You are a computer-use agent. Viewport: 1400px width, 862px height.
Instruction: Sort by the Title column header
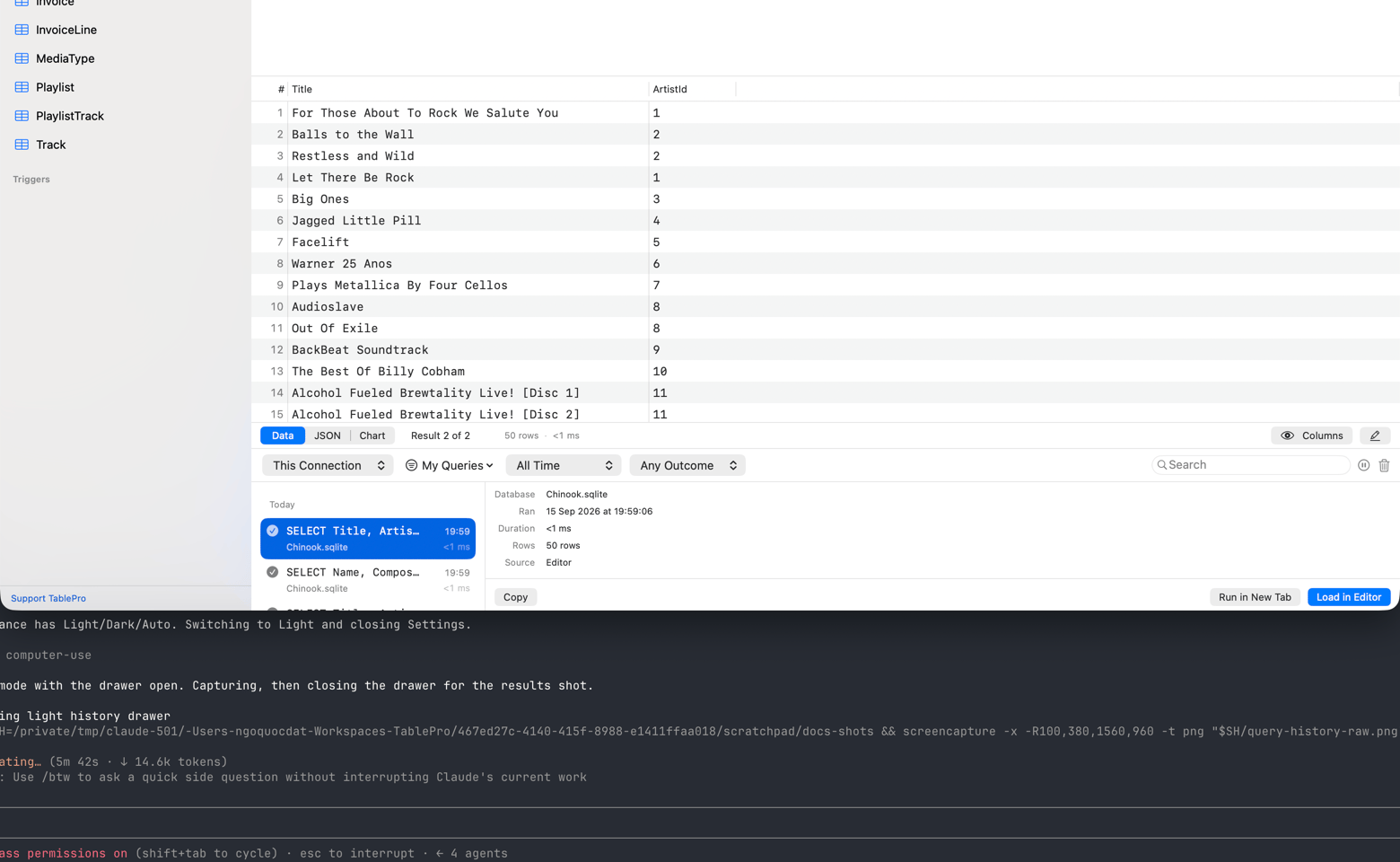tap(468, 89)
